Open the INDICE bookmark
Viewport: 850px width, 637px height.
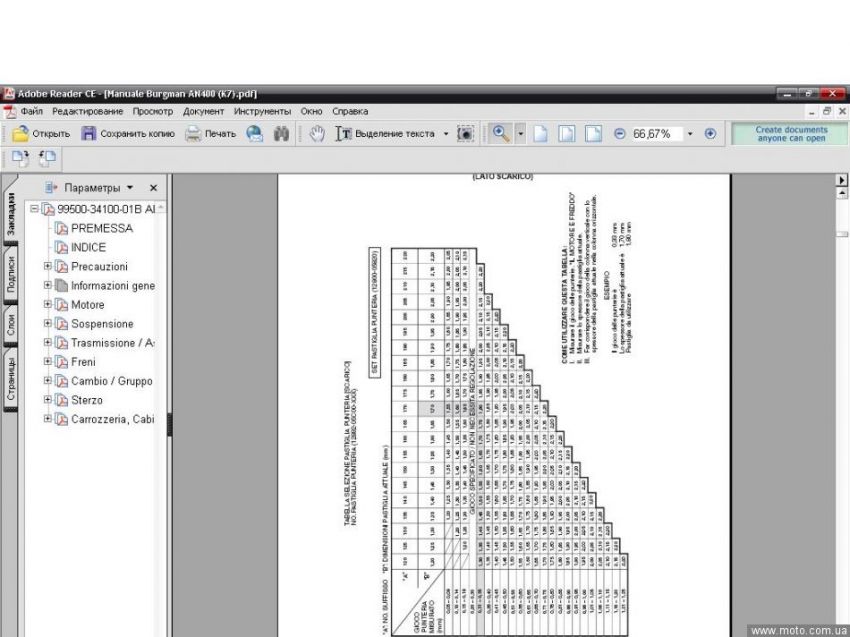coord(88,247)
